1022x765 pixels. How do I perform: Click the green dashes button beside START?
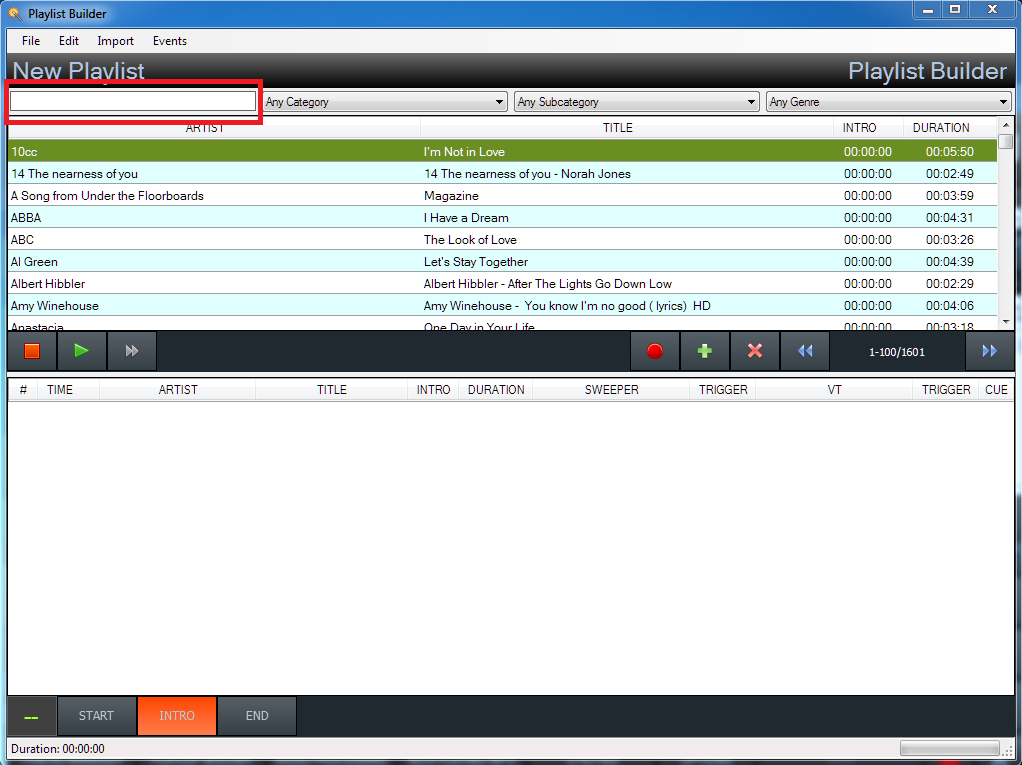(31, 716)
